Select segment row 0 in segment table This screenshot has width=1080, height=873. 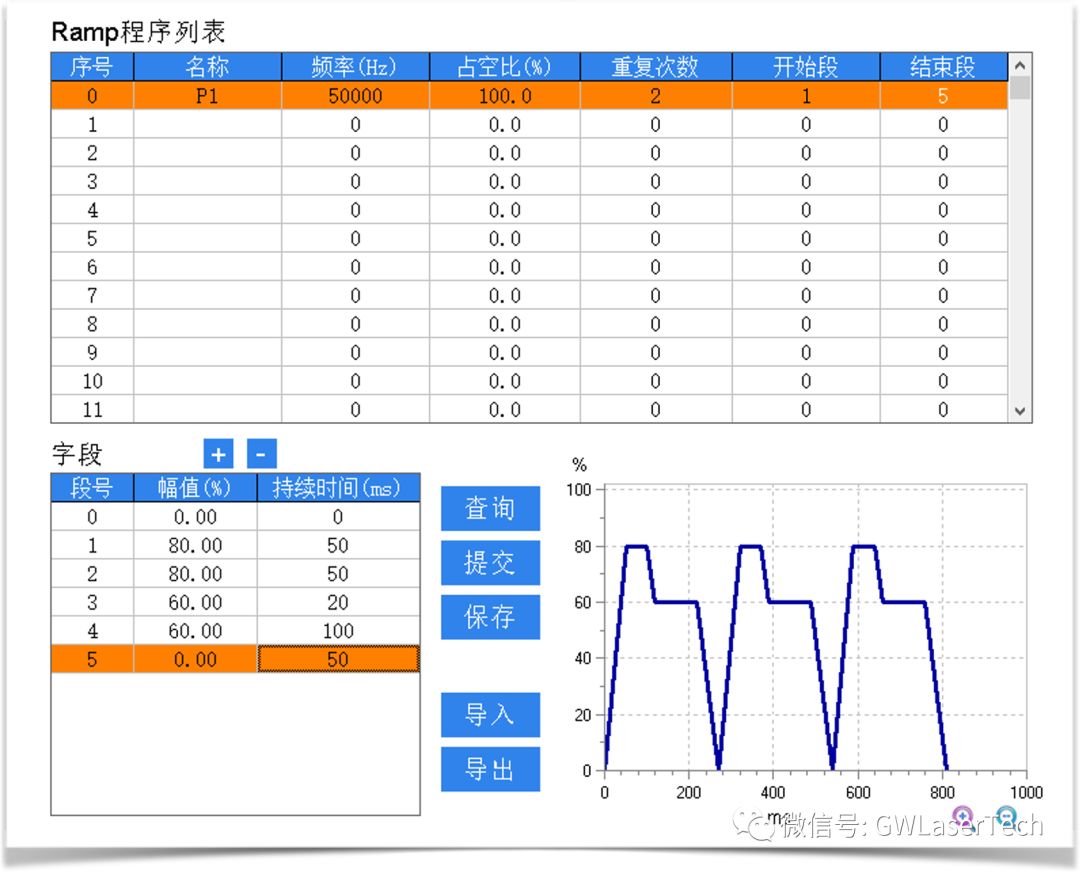(235, 517)
